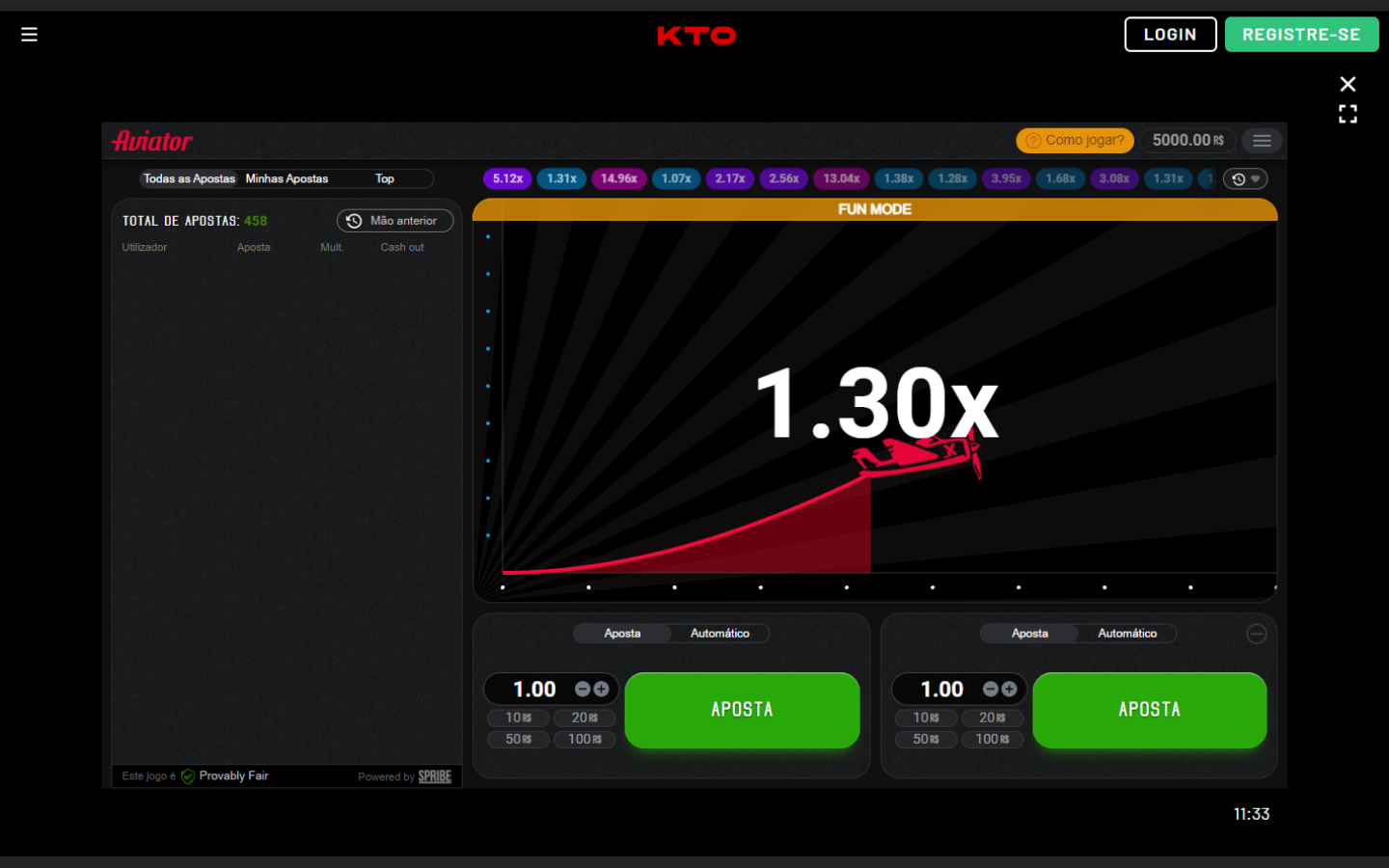Close the game overlay with X
Image resolution: width=1389 pixels, height=868 pixels.
pyautogui.click(x=1348, y=84)
